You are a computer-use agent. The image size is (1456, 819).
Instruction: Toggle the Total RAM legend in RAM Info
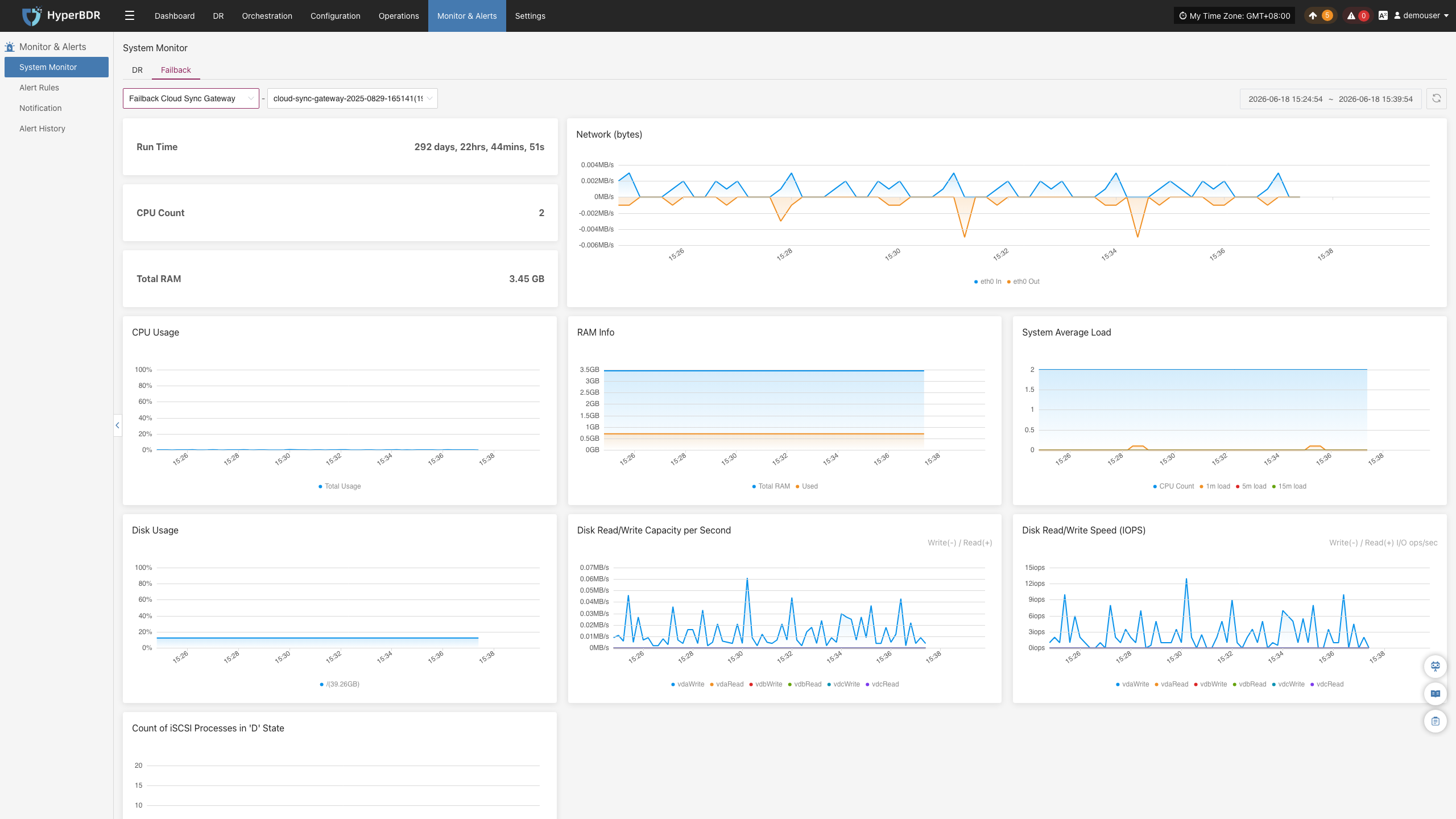pos(771,486)
